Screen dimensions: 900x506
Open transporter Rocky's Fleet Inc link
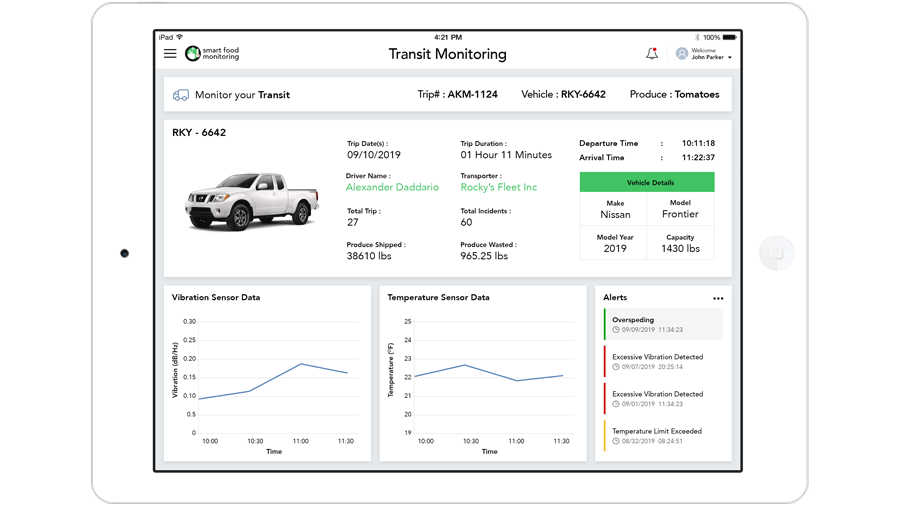498,187
